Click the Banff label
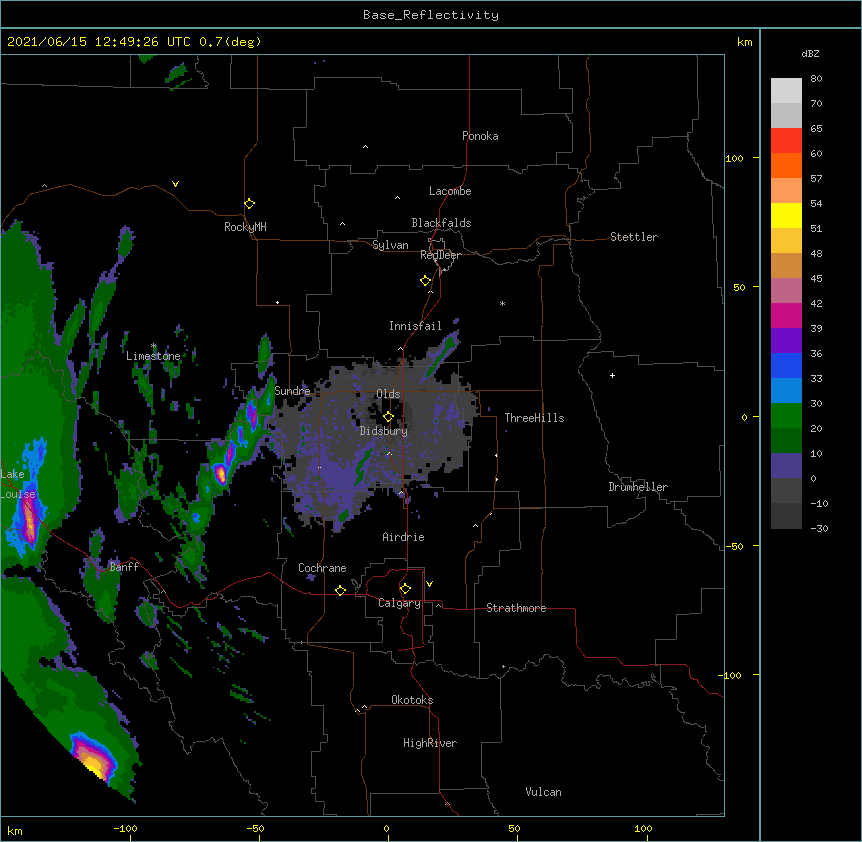862x842 pixels. (124, 567)
